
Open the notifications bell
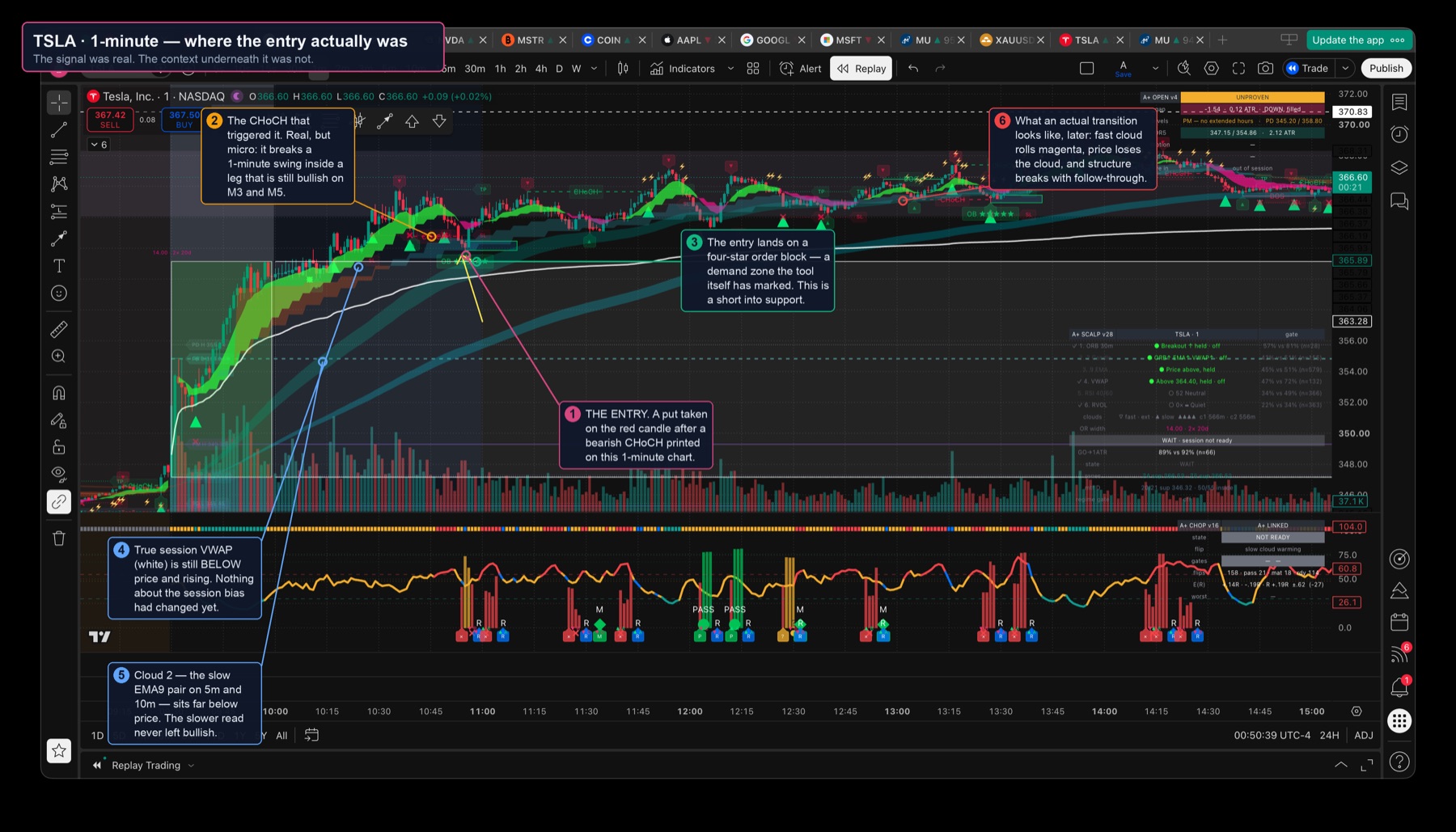click(x=1399, y=687)
